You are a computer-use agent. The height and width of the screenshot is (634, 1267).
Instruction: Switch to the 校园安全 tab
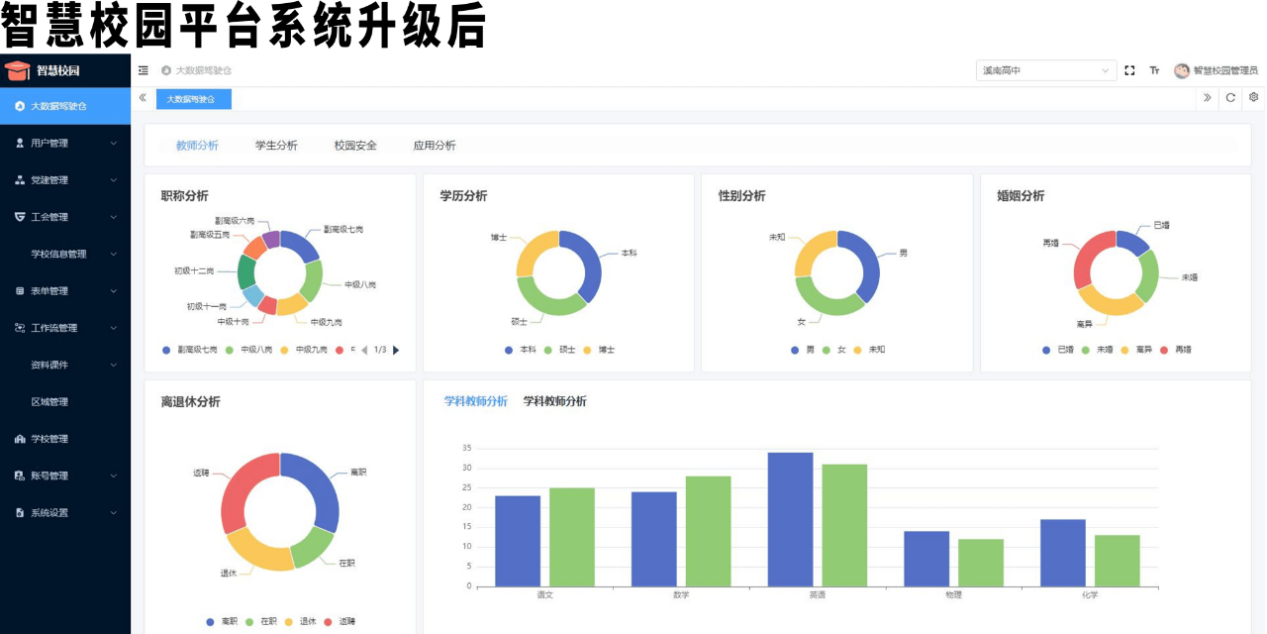(x=355, y=145)
